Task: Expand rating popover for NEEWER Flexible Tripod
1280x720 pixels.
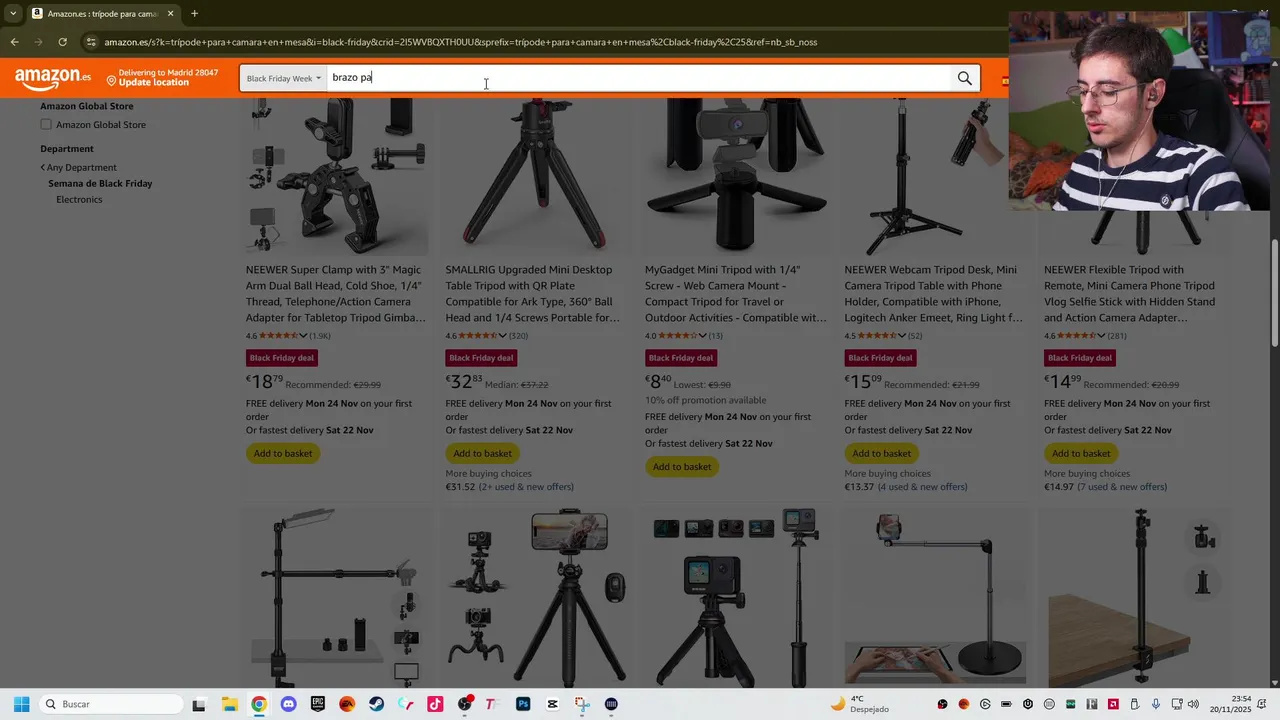Action: tap(1102, 336)
